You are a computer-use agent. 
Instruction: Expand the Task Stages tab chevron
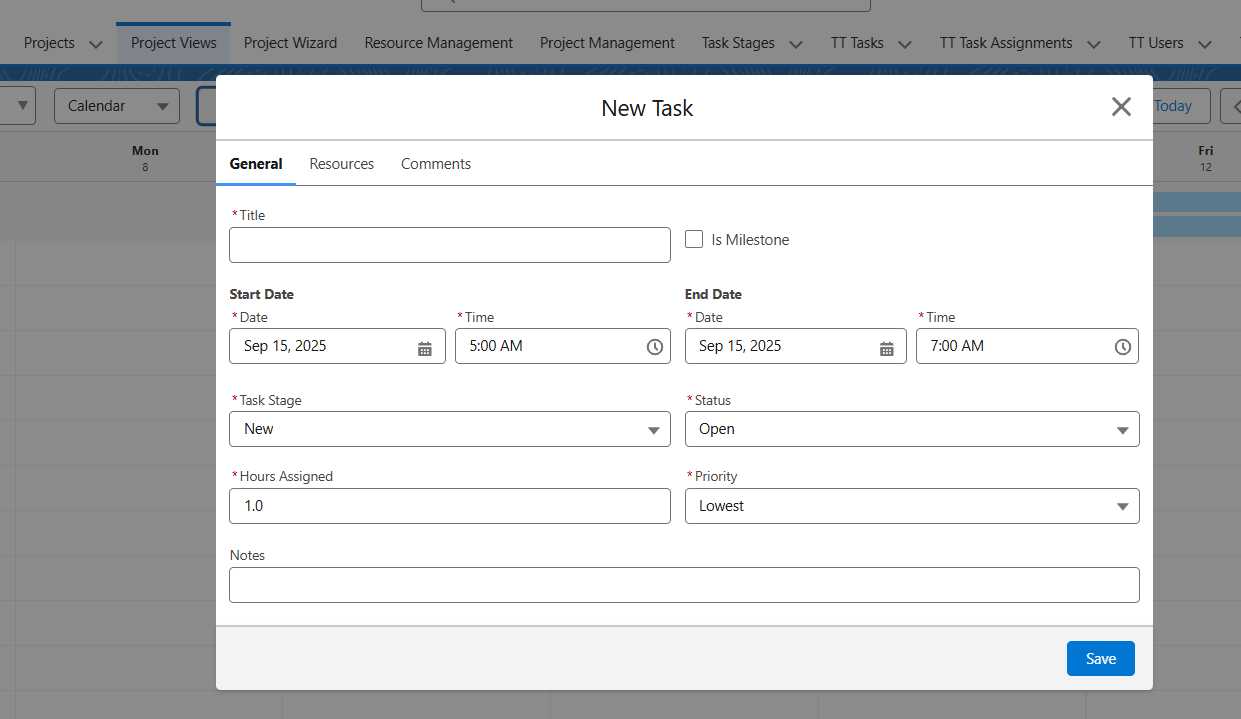(x=796, y=44)
